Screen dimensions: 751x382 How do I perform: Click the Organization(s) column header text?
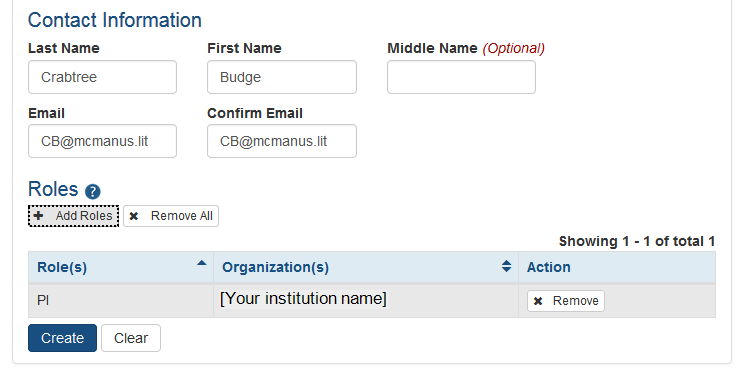(275, 267)
